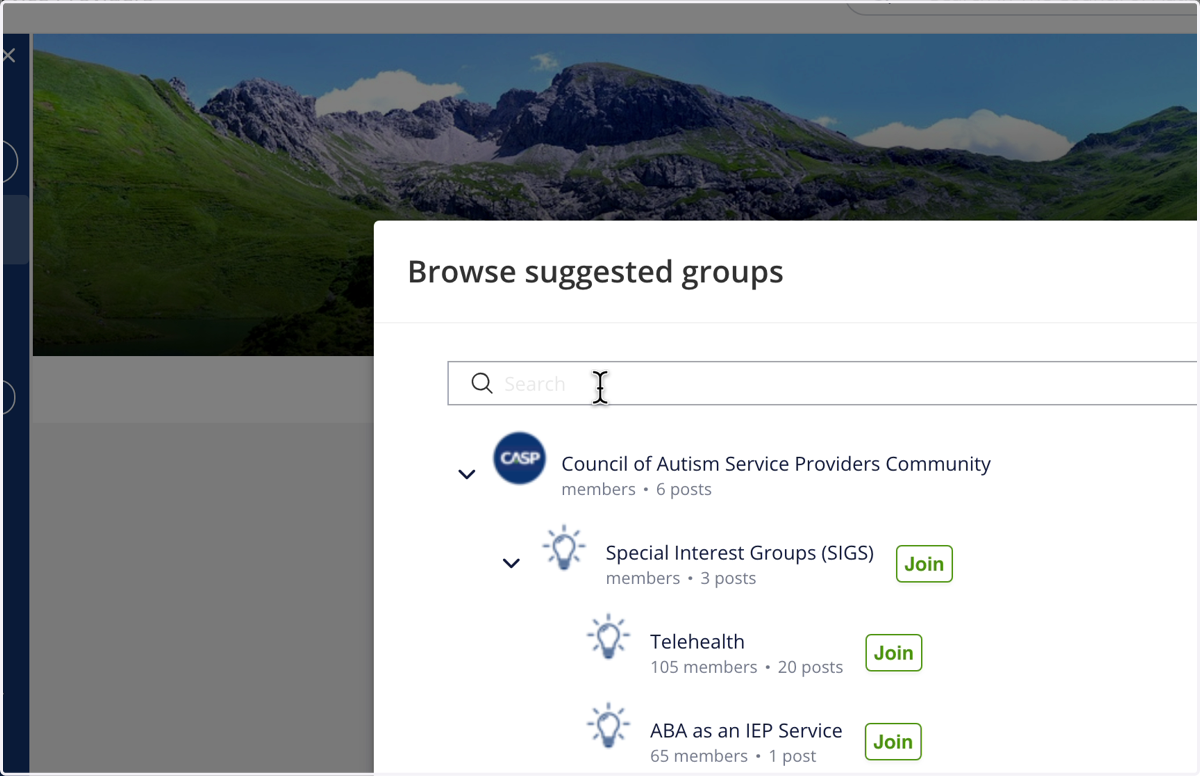Image resolution: width=1200 pixels, height=776 pixels.
Task: Open the Telehealth group name
Action: (x=697, y=642)
